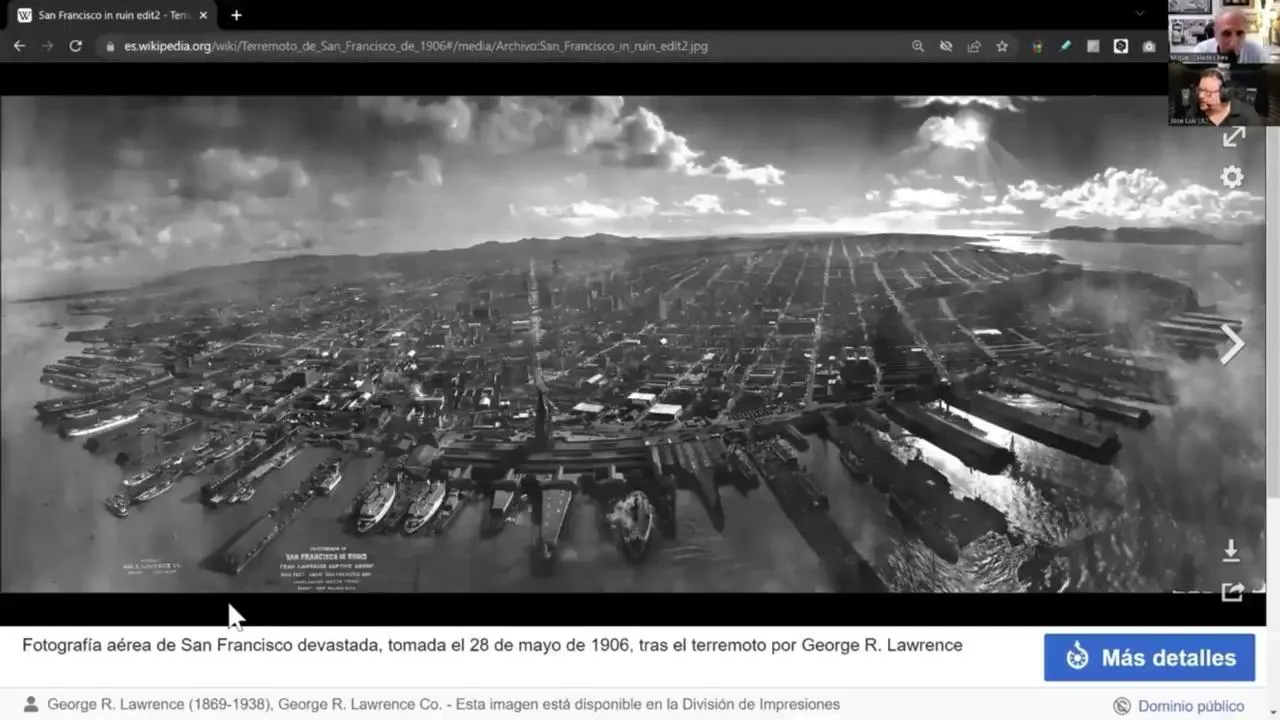Share or embed this image
The width and height of the screenshot is (1280, 720).
(x=1232, y=593)
